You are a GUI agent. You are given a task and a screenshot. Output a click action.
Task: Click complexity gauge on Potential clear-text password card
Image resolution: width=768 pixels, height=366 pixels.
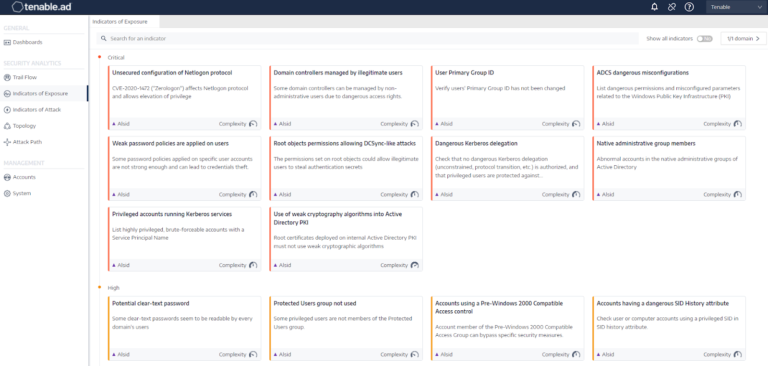coord(253,354)
